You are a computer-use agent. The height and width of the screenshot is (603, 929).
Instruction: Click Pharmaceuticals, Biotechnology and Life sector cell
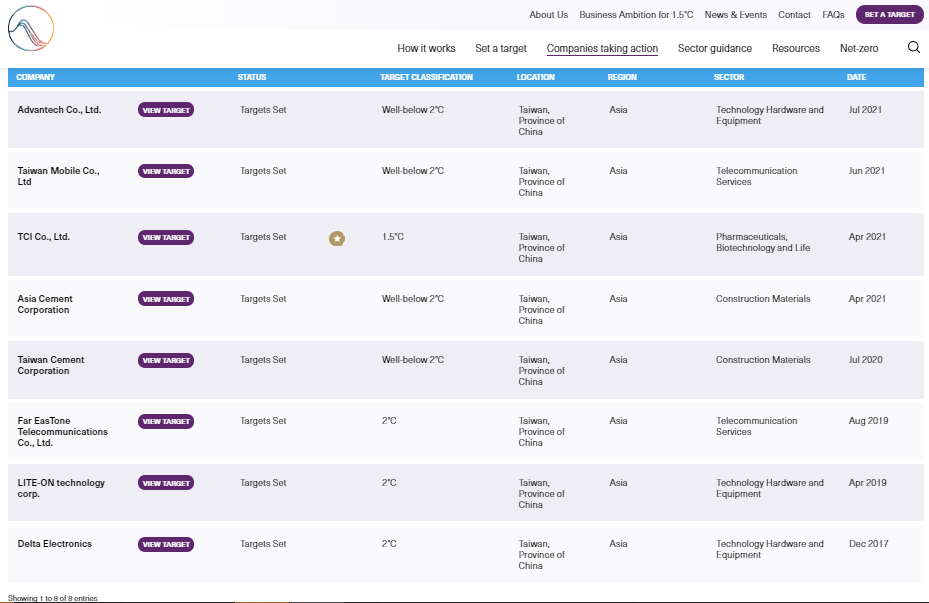pyautogui.click(x=763, y=242)
